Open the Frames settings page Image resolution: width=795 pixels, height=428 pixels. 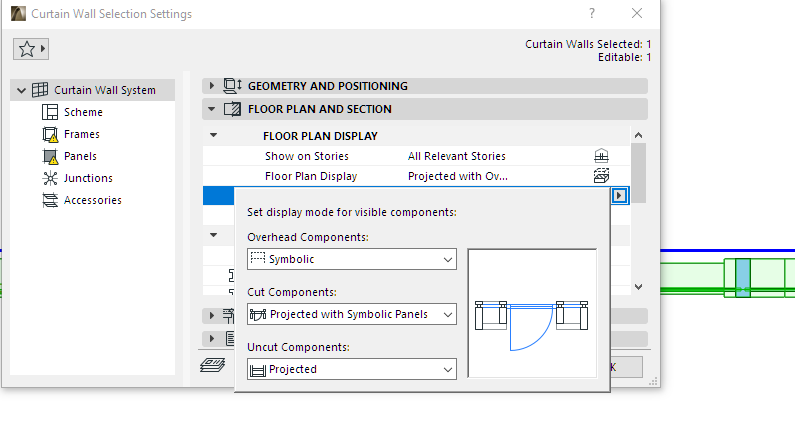pyautogui.click(x=81, y=134)
